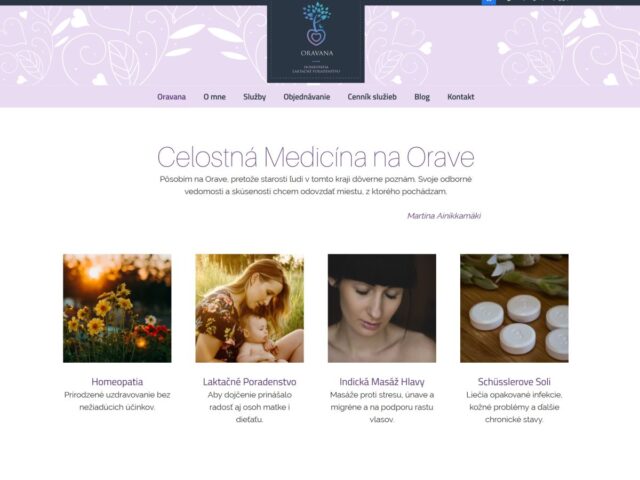The height and width of the screenshot is (480, 640).
Task: Open the Homeopatia heading link
Action: (117, 382)
